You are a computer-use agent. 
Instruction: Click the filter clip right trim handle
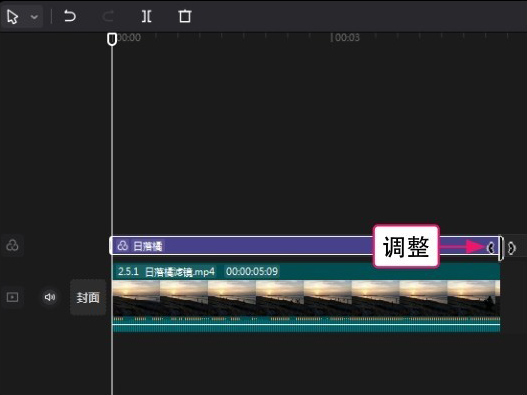pos(501,248)
